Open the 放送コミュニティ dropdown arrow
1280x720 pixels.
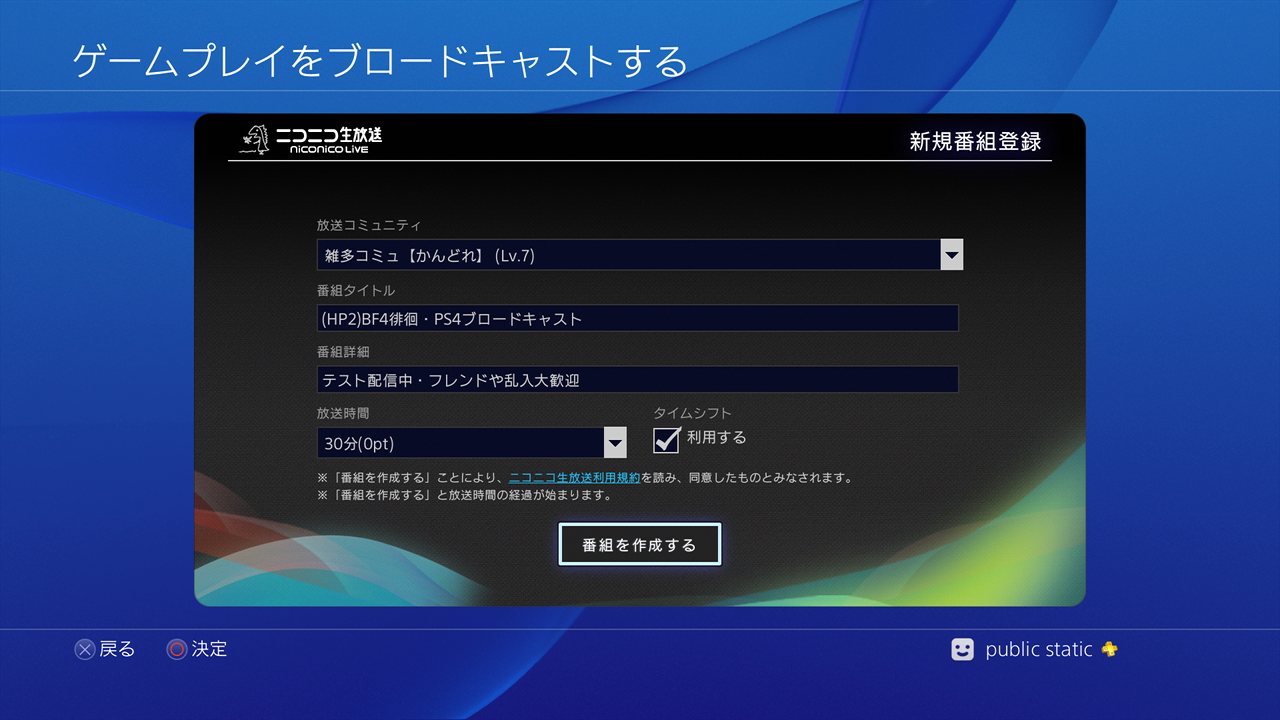tap(952, 255)
